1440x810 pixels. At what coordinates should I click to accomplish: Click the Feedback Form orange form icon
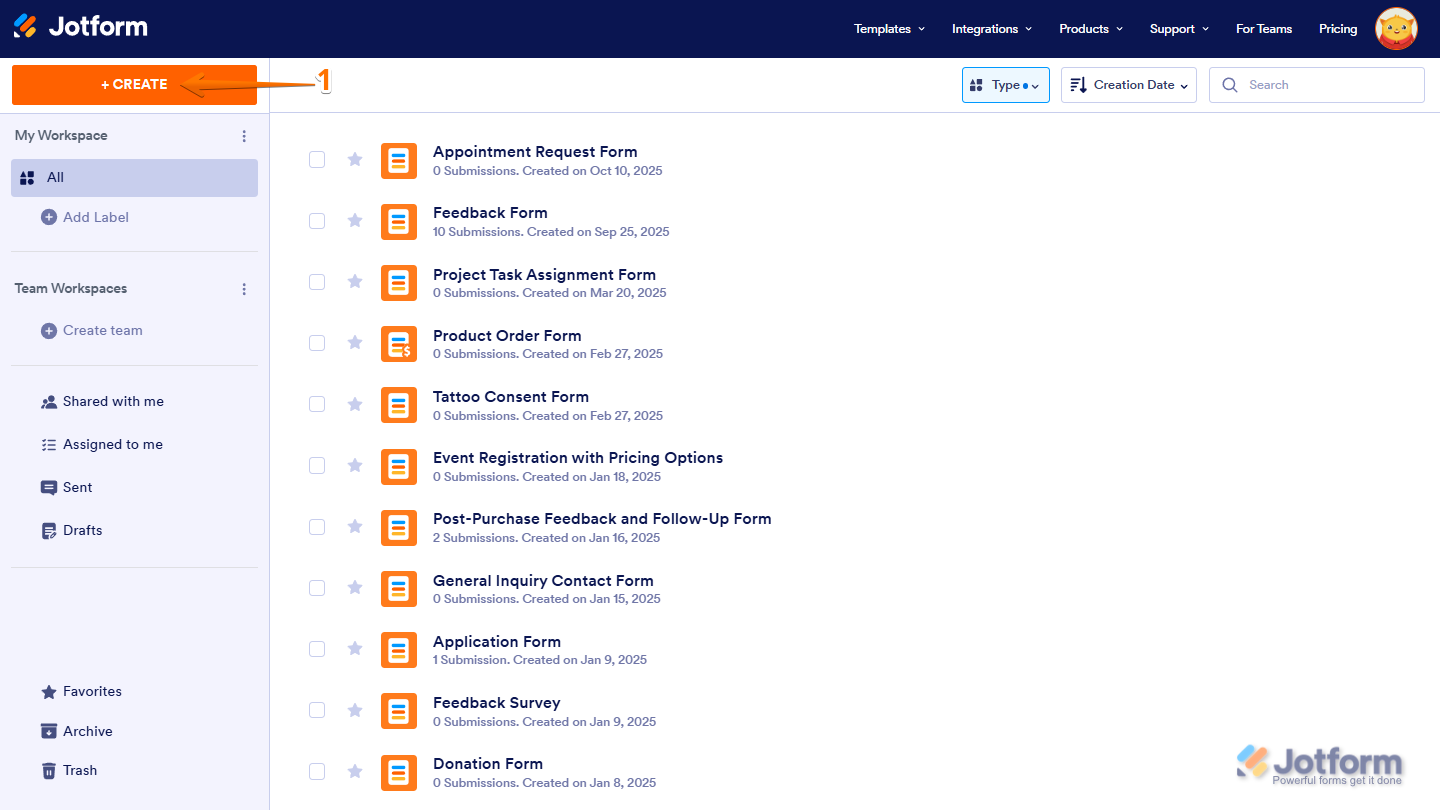[x=399, y=221]
